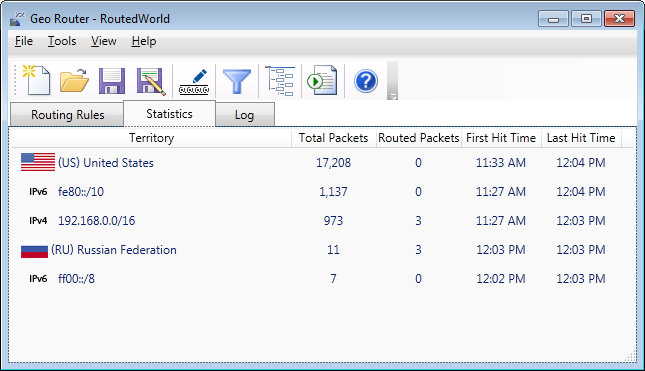Select the (RU) Russian Federation row
645x371 pixels.
click(x=322, y=250)
